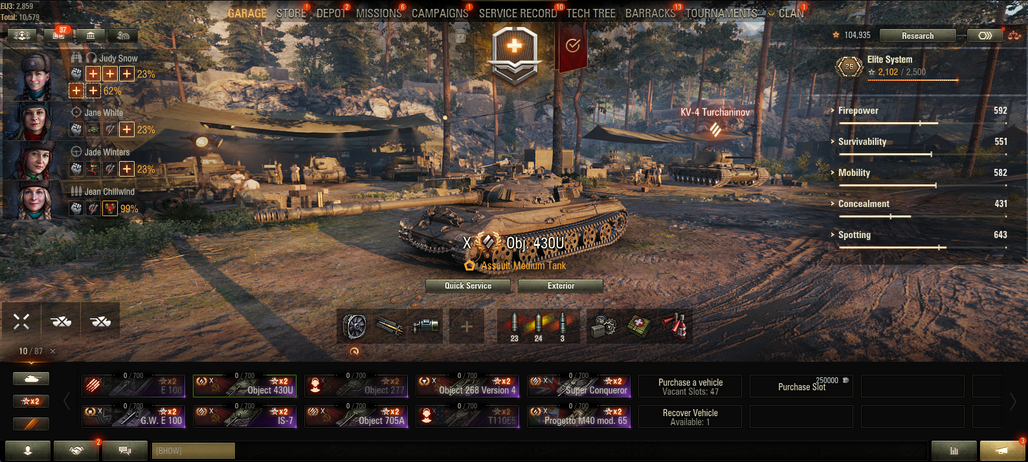1028x462 pixels.
Task: Toggle the orange stripes elite filter
Action: (x=31, y=424)
